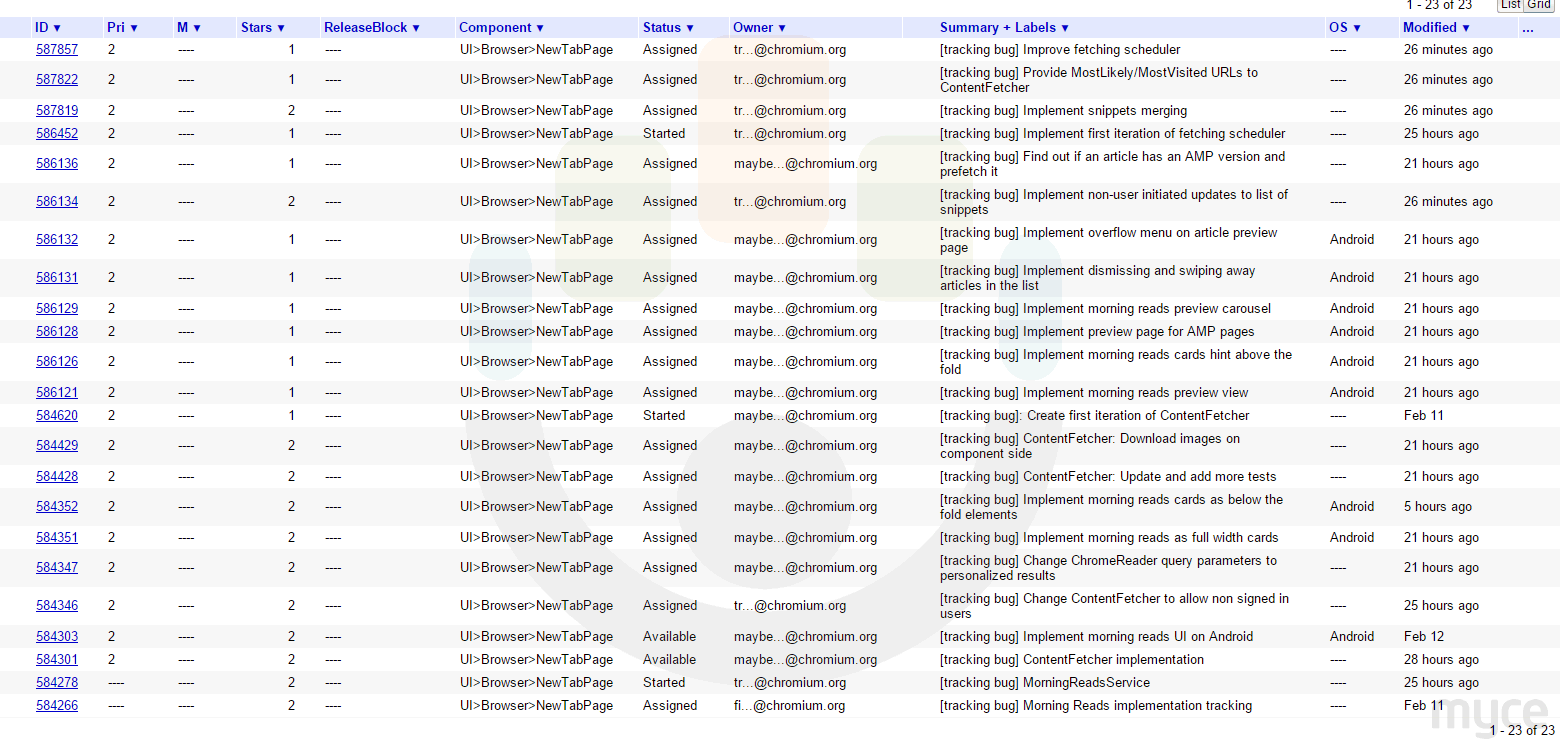The width and height of the screenshot is (1566, 748).
Task: Switch to List view tab
Action: (1510, 5)
